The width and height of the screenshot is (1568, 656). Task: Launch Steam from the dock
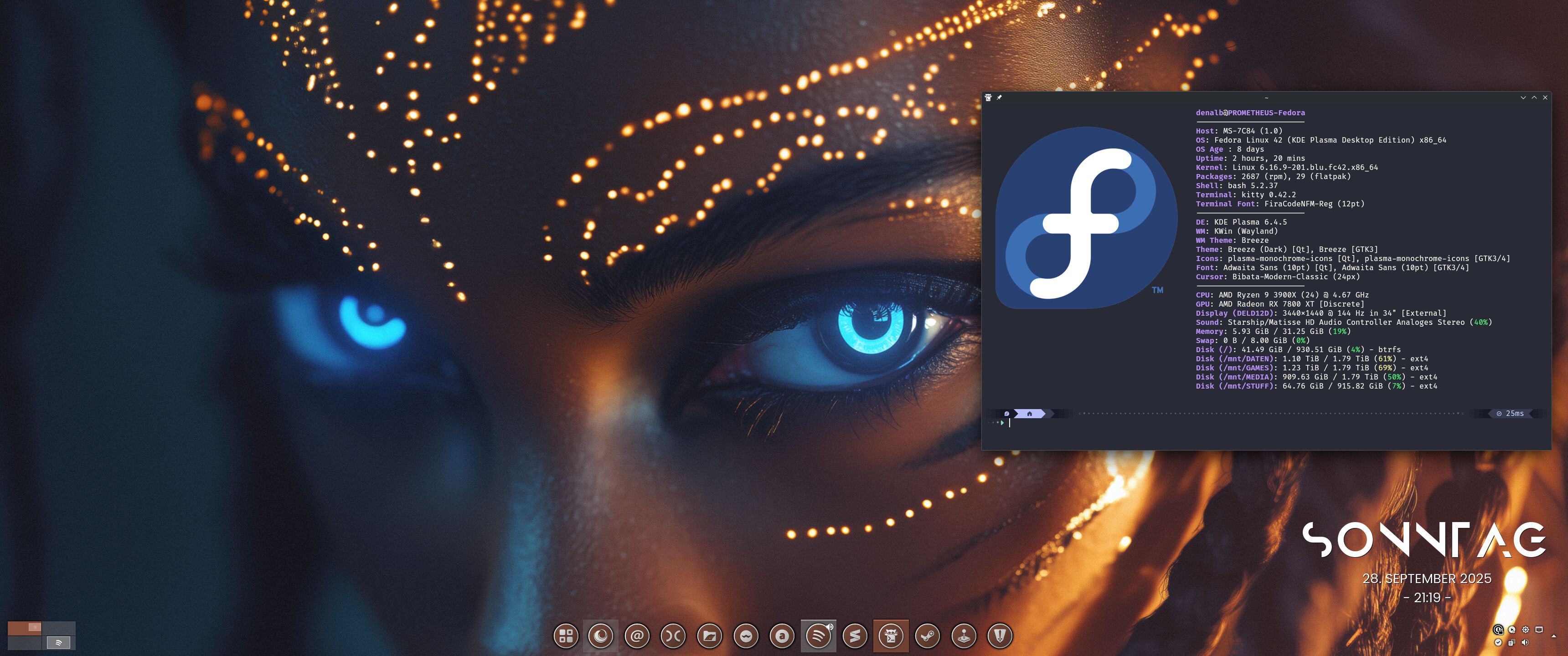[x=927, y=636]
